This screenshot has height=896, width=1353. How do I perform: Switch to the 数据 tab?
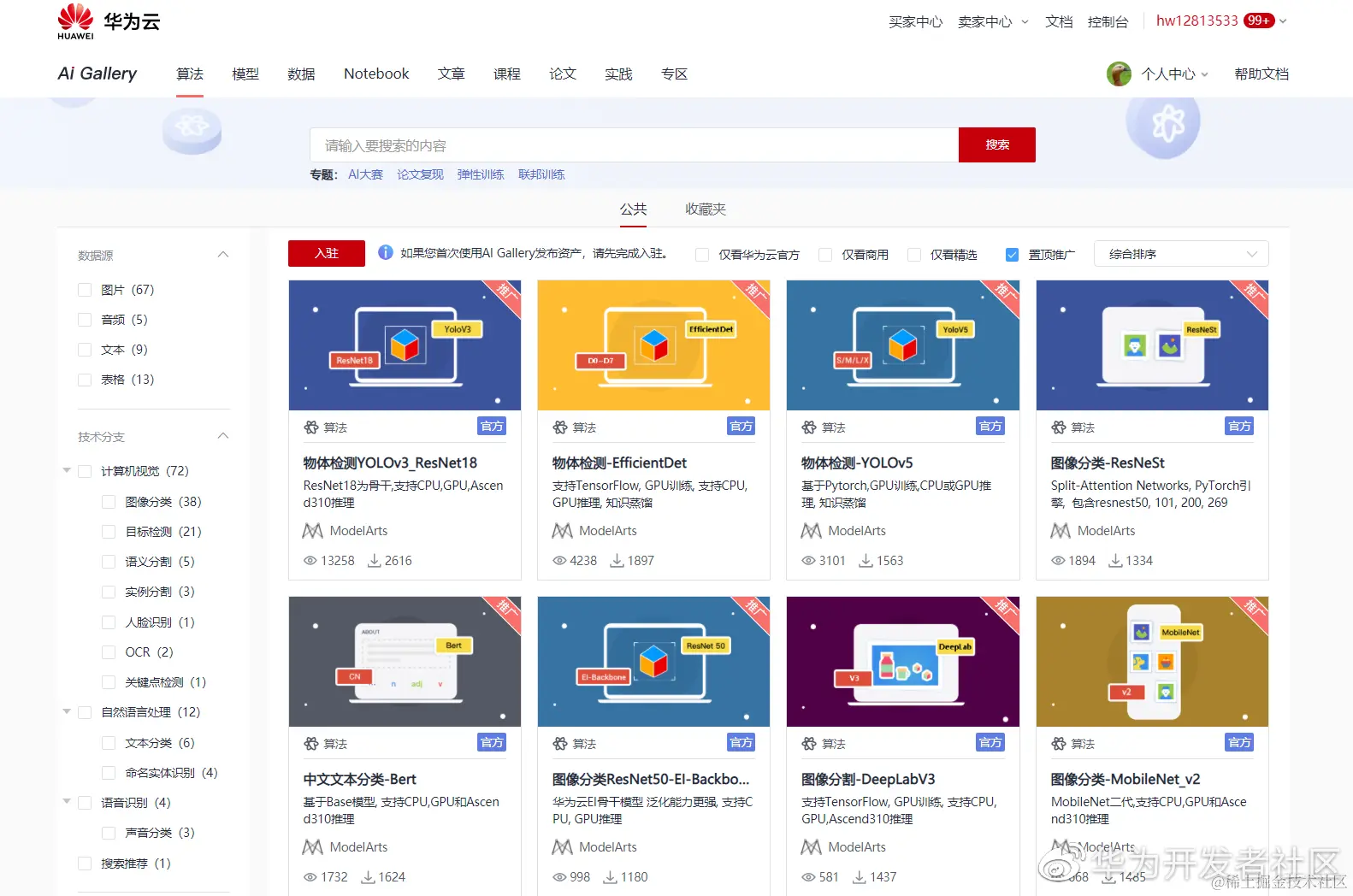301,74
